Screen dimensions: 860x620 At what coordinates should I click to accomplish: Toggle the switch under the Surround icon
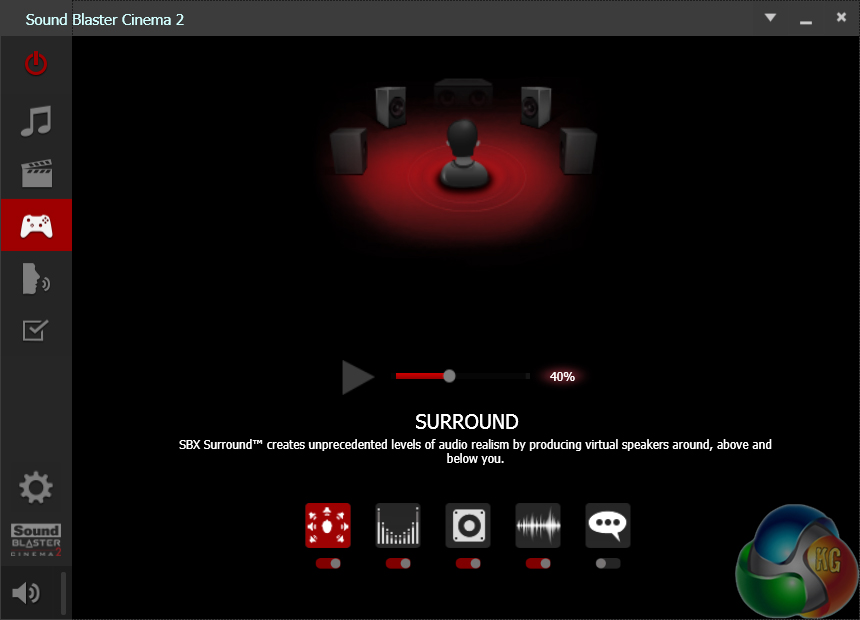point(328,563)
